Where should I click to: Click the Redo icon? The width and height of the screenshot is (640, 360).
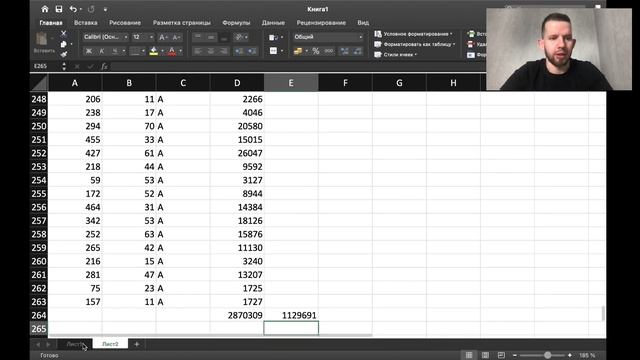[x=91, y=9]
